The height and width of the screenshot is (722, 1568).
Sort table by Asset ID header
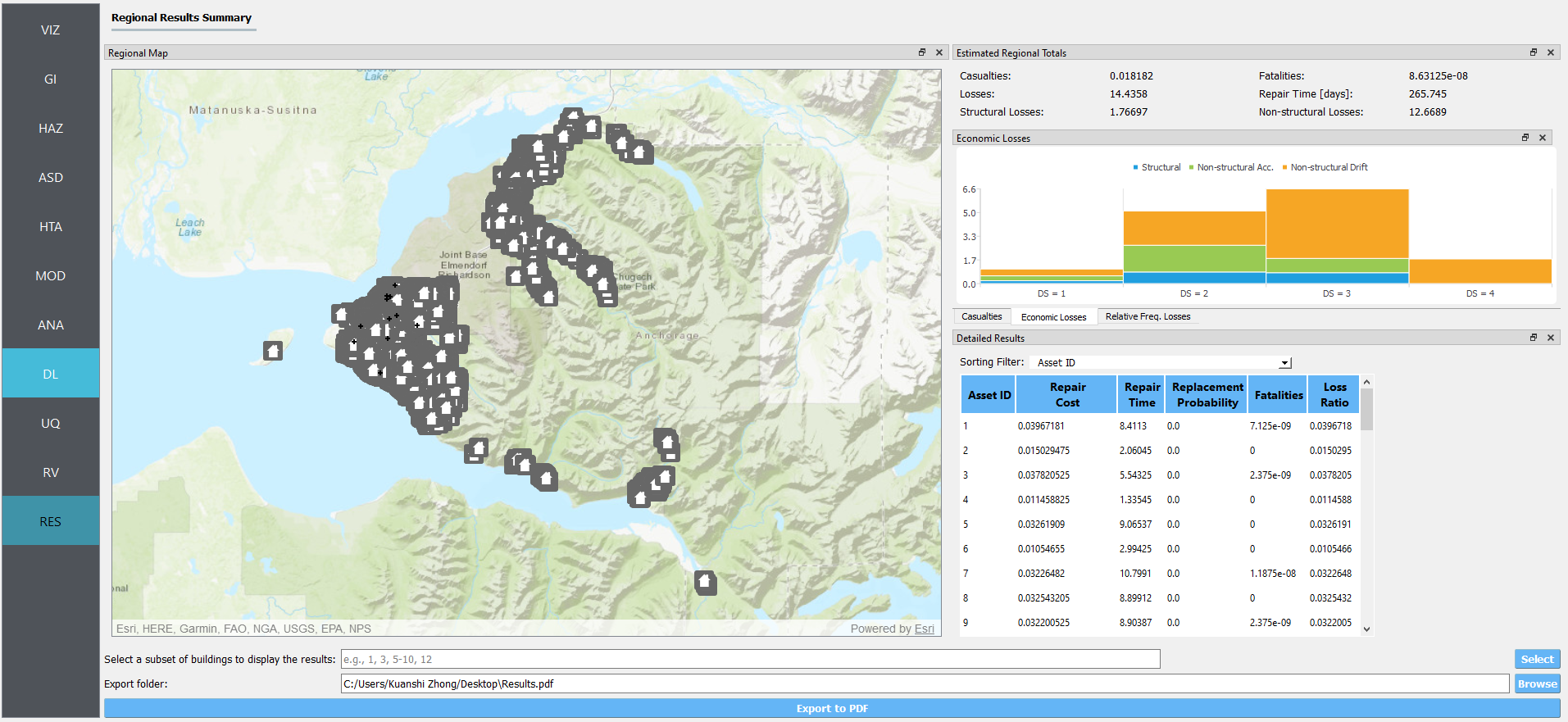(989, 394)
